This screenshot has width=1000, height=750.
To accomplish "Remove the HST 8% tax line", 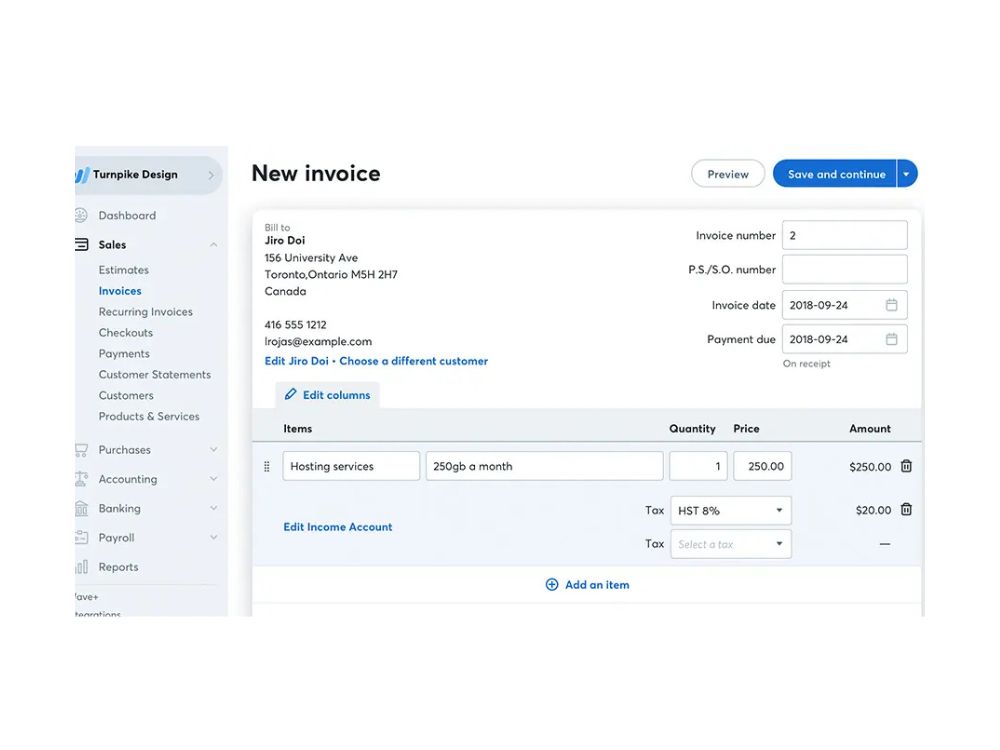I will click(906, 510).
